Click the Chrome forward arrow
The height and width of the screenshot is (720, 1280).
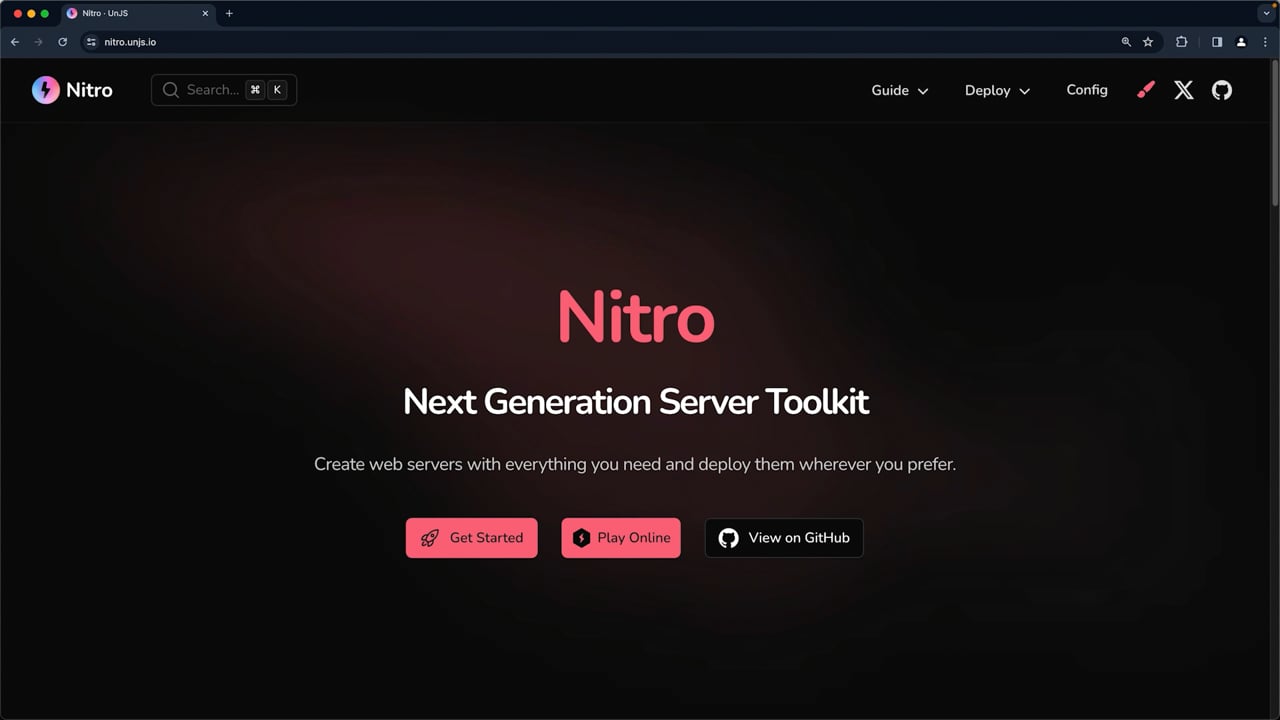[39, 42]
